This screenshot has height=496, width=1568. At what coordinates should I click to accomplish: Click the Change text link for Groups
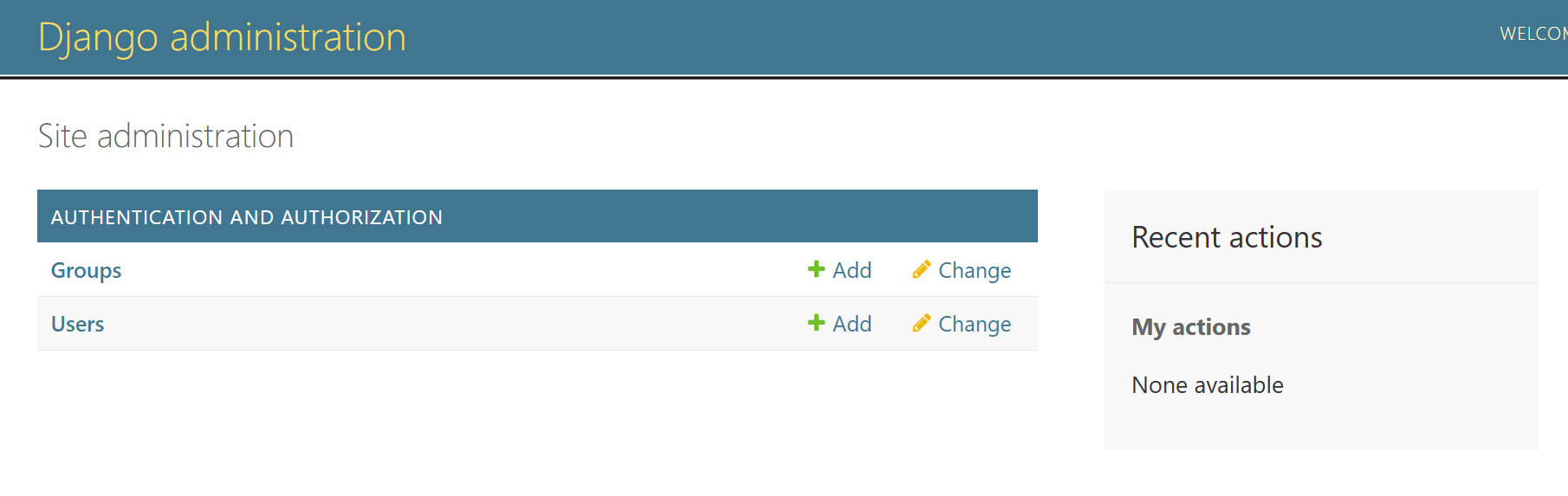tap(975, 270)
